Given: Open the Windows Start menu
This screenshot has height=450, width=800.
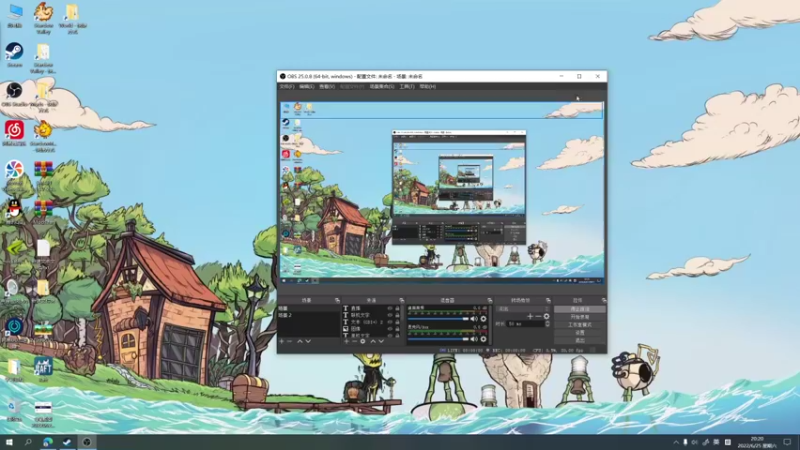Looking at the screenshot, I should [9, 442].
